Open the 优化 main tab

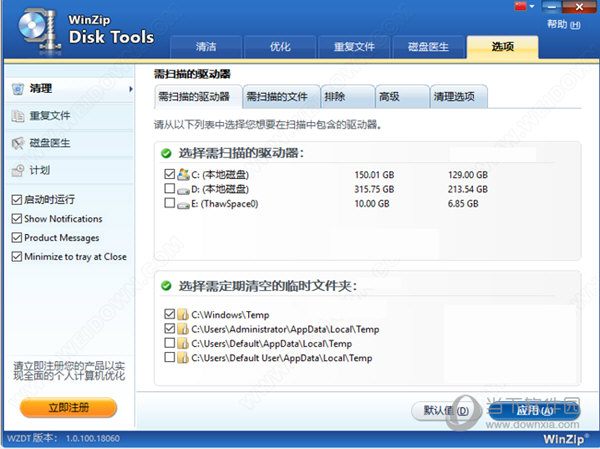click(x=280, y=47)
